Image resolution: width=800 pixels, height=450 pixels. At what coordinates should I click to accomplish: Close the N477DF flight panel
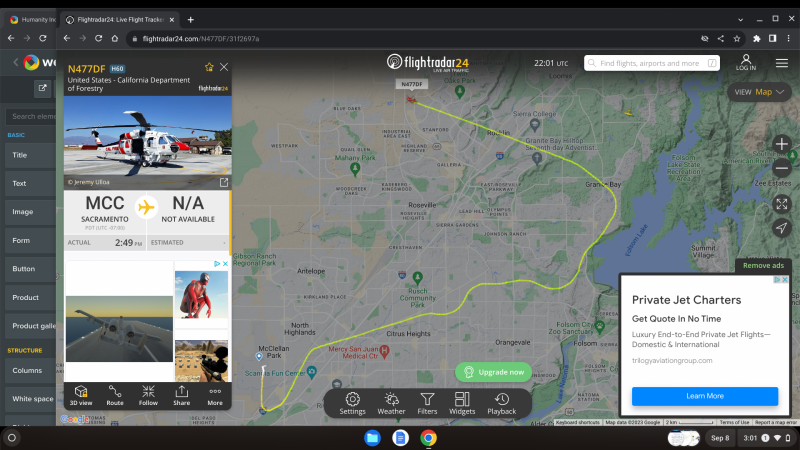224,67
